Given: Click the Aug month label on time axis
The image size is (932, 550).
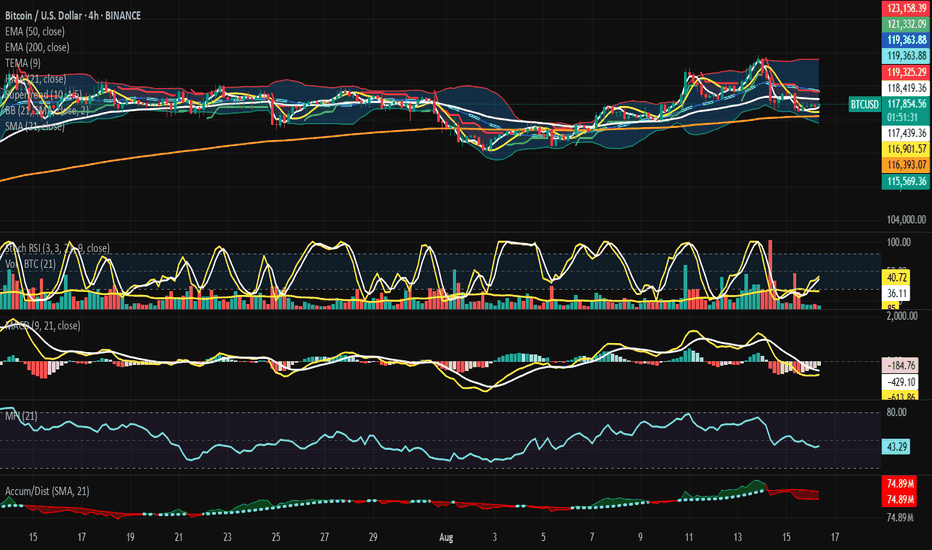Looking at the screenshot, I should pyautogui.click(x=446, y=537).
